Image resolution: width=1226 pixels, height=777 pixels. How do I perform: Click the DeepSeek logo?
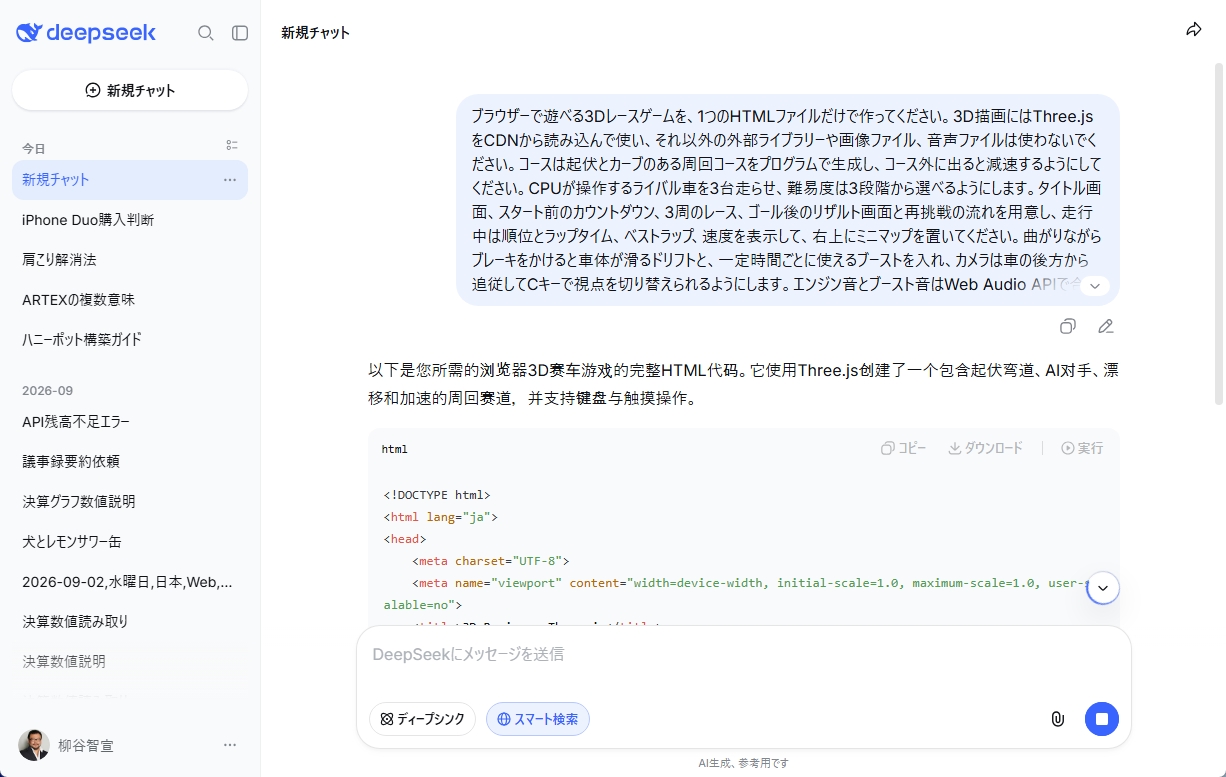point(86,33)
